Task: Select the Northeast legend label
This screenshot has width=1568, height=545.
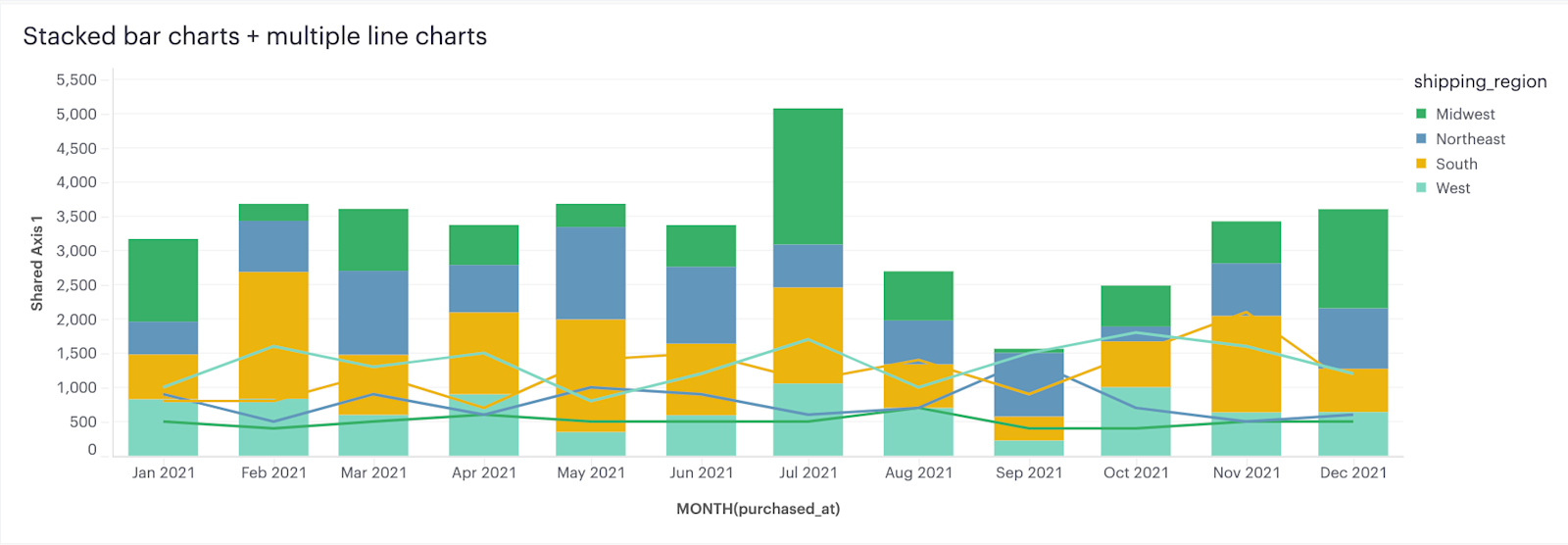Action: coord(1470,139)
